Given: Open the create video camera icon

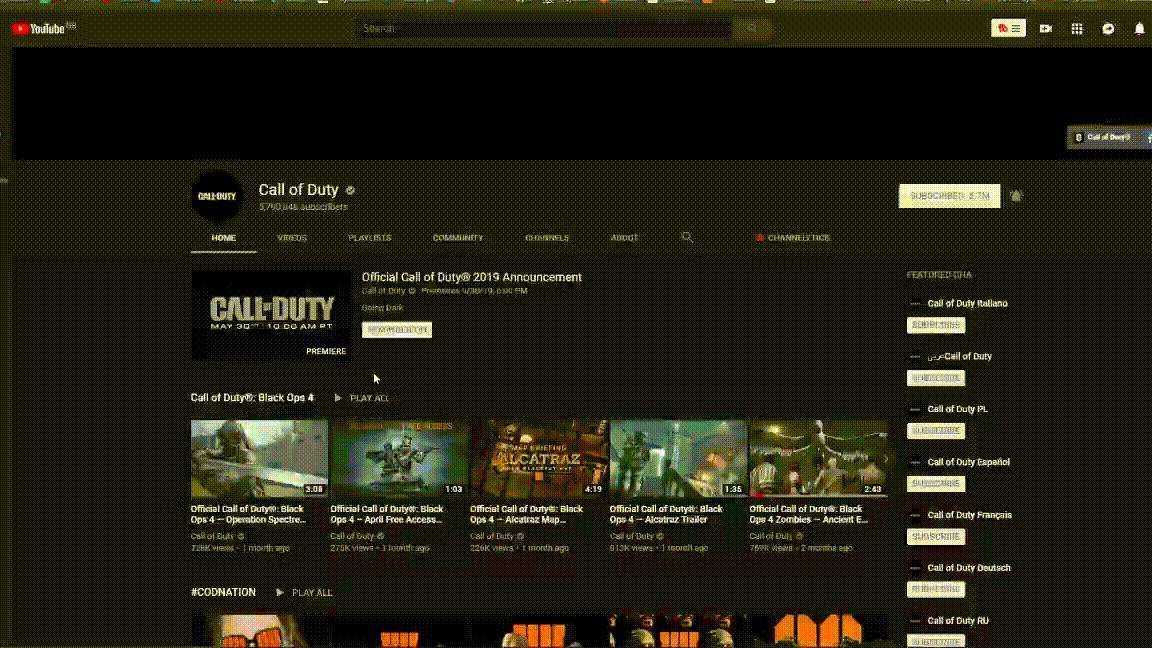Looking at the screenshot, I should (1045, 29).
